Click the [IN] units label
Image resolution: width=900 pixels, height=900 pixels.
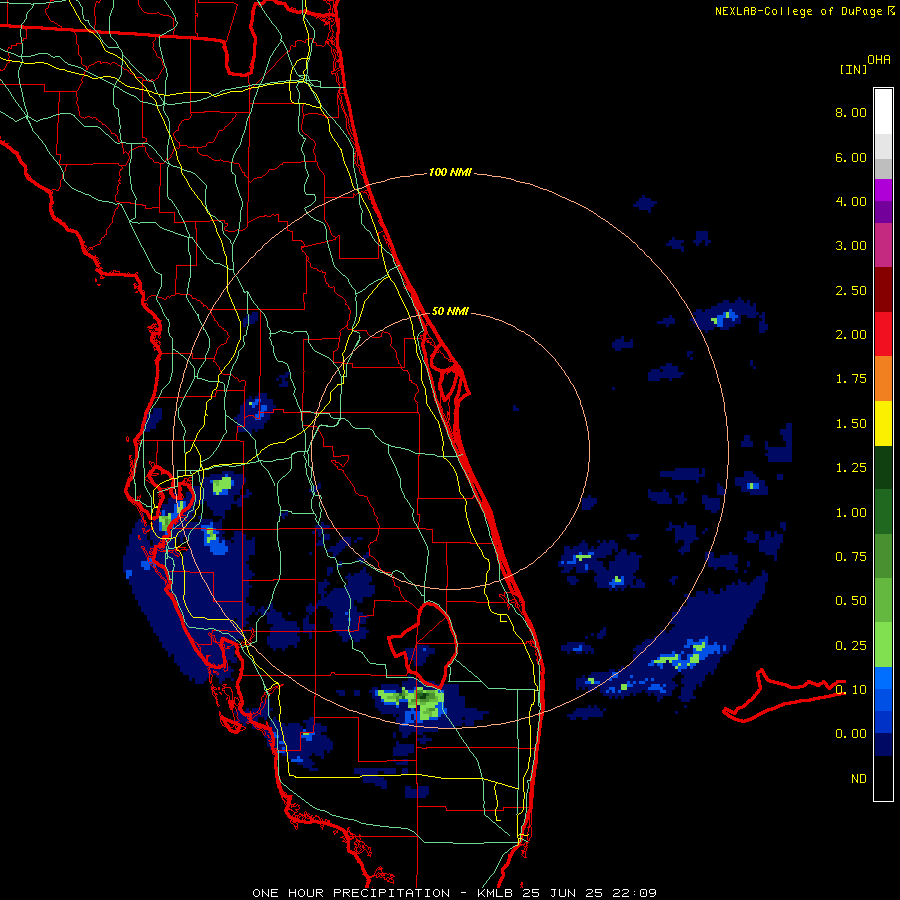pyautogui.click(x=853, y=69)
